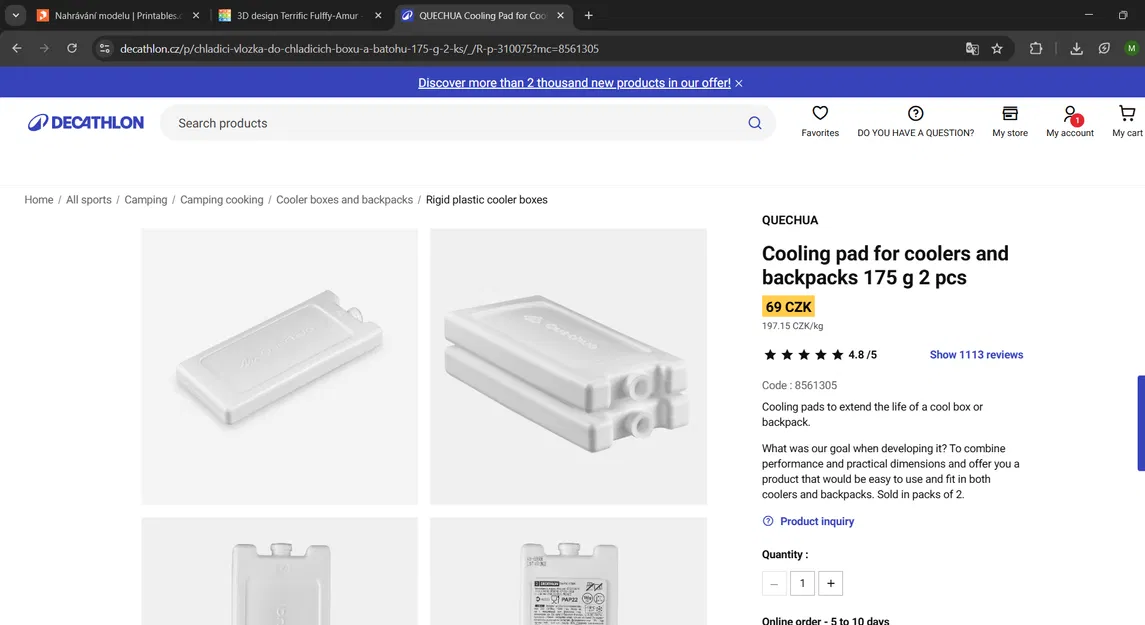The width and height of the screenshot is (1145, 625).
Task: Bookmark the page with the star icon
Action: click(996, 47)
